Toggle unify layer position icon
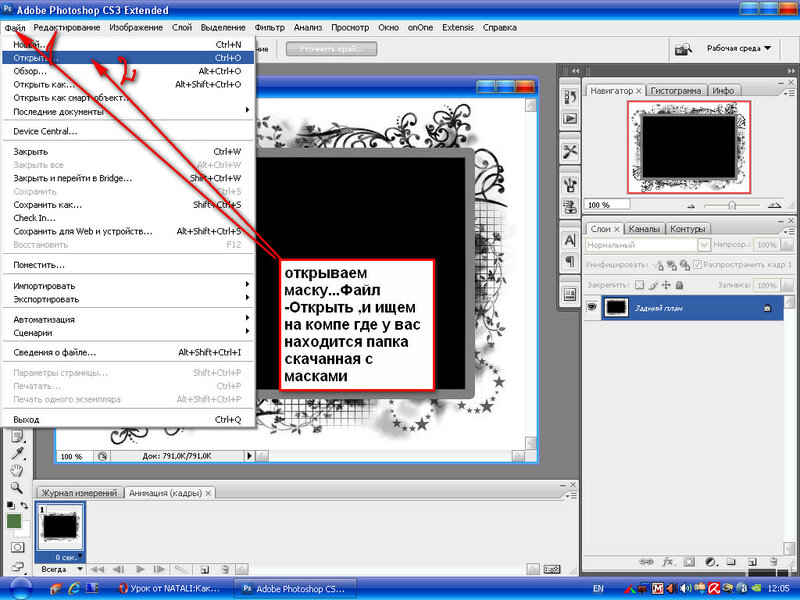800x600 pixels. coord(659,265)
